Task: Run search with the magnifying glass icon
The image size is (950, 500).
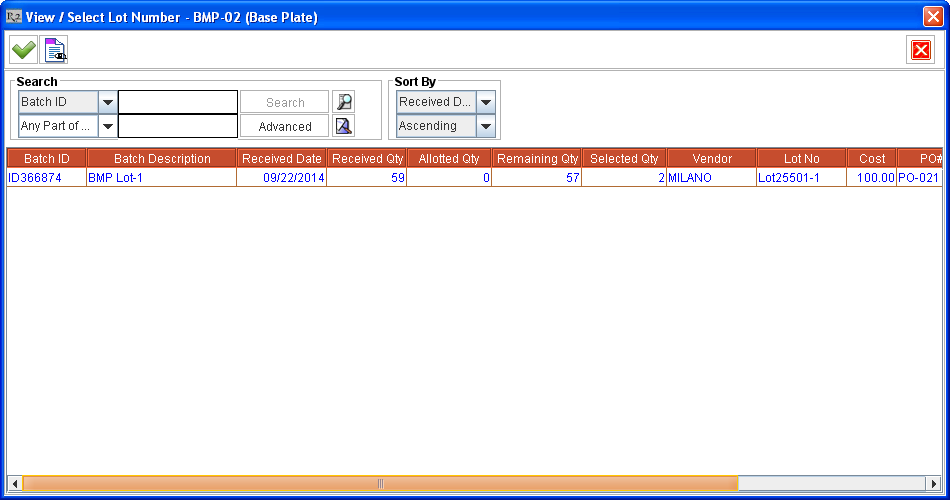Action: (344, 102)
